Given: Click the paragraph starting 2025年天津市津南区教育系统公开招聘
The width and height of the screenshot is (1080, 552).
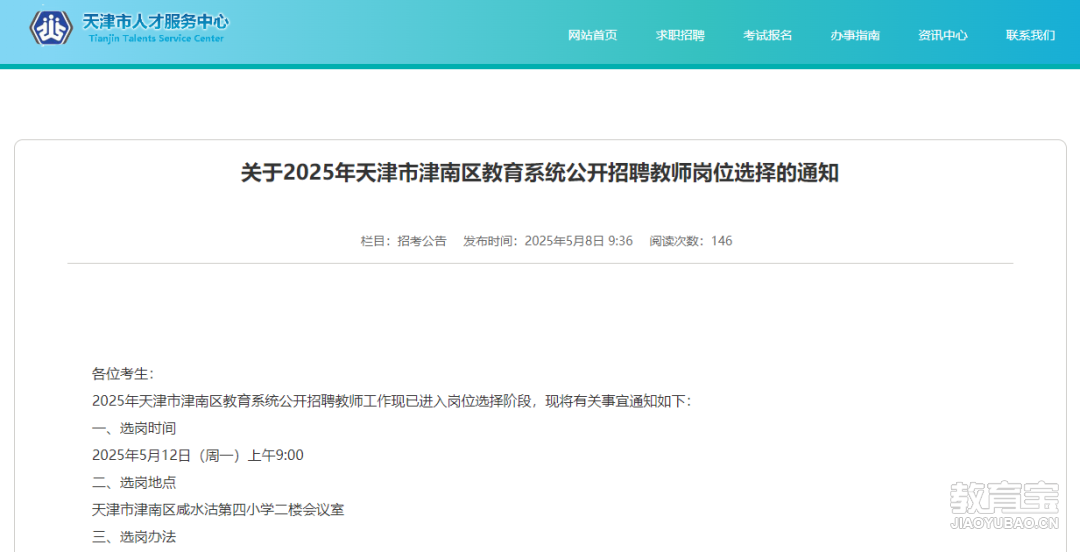Looking at the screenshot, I should tap(391, 401).
